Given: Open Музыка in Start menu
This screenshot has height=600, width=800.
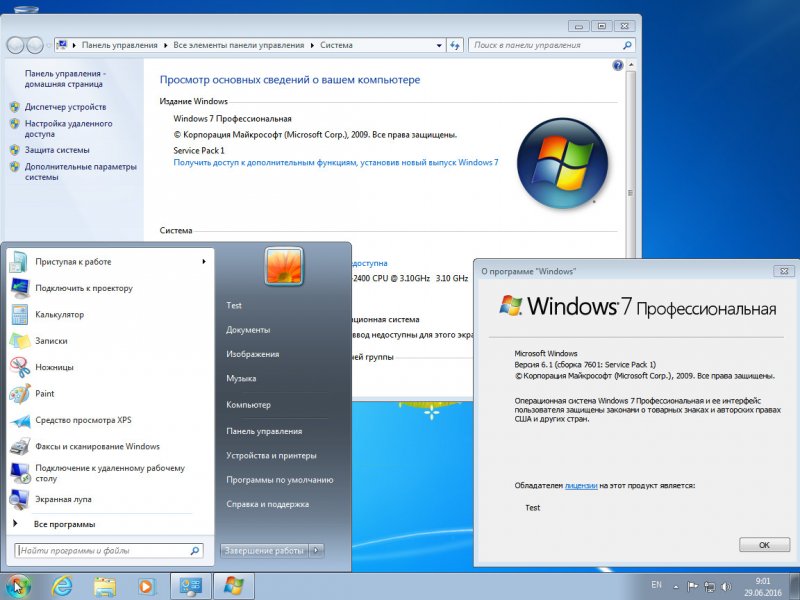Looking at the screenshot, I should pyautogui.click(x=241, y=379).
